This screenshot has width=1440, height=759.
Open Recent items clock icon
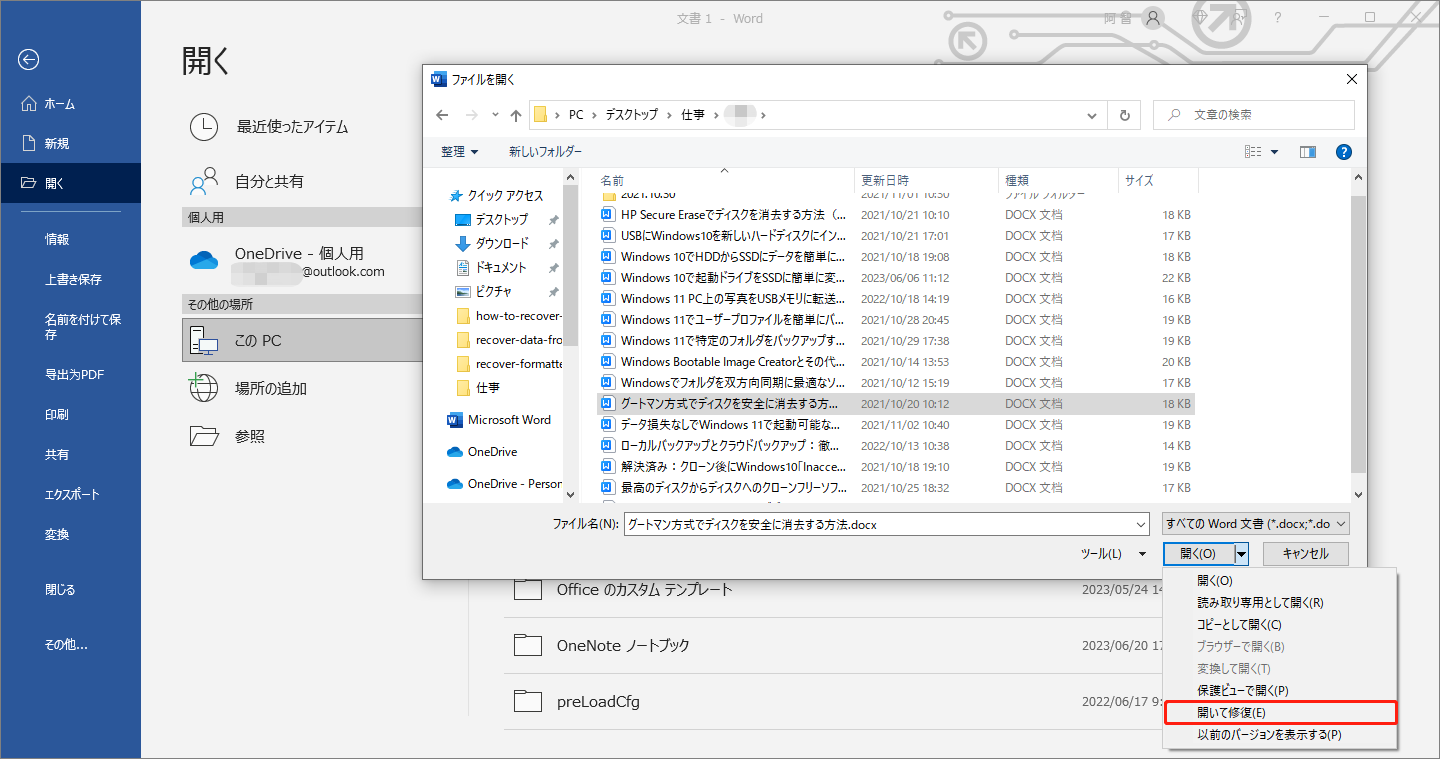[x=204, y=127]
